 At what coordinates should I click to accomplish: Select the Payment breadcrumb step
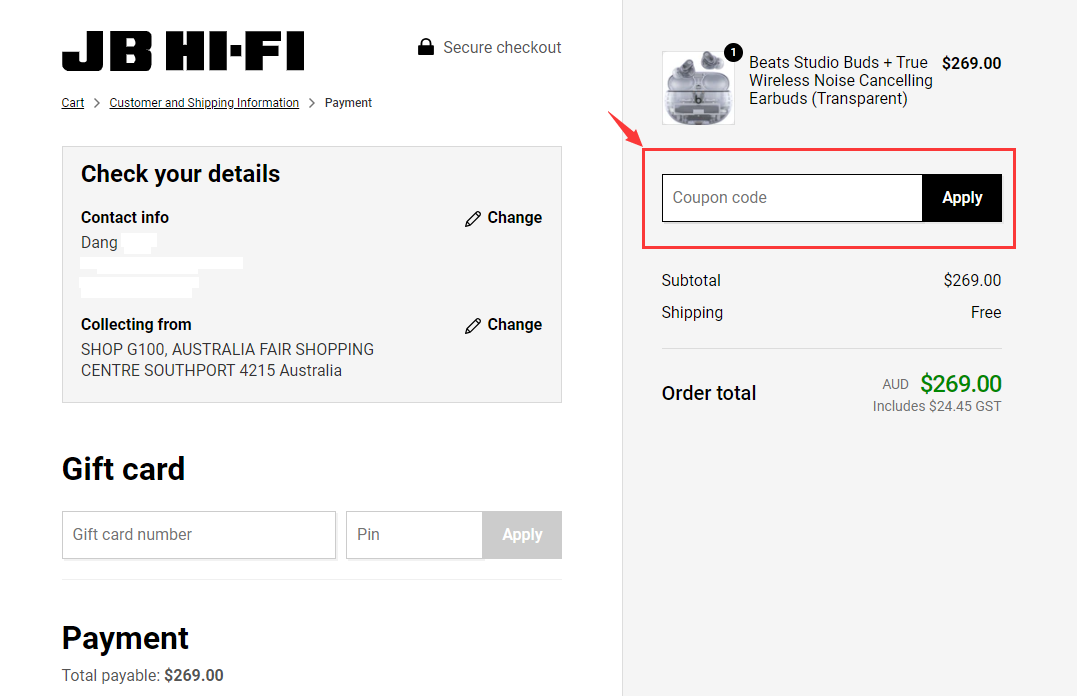[x=348, y=103]
